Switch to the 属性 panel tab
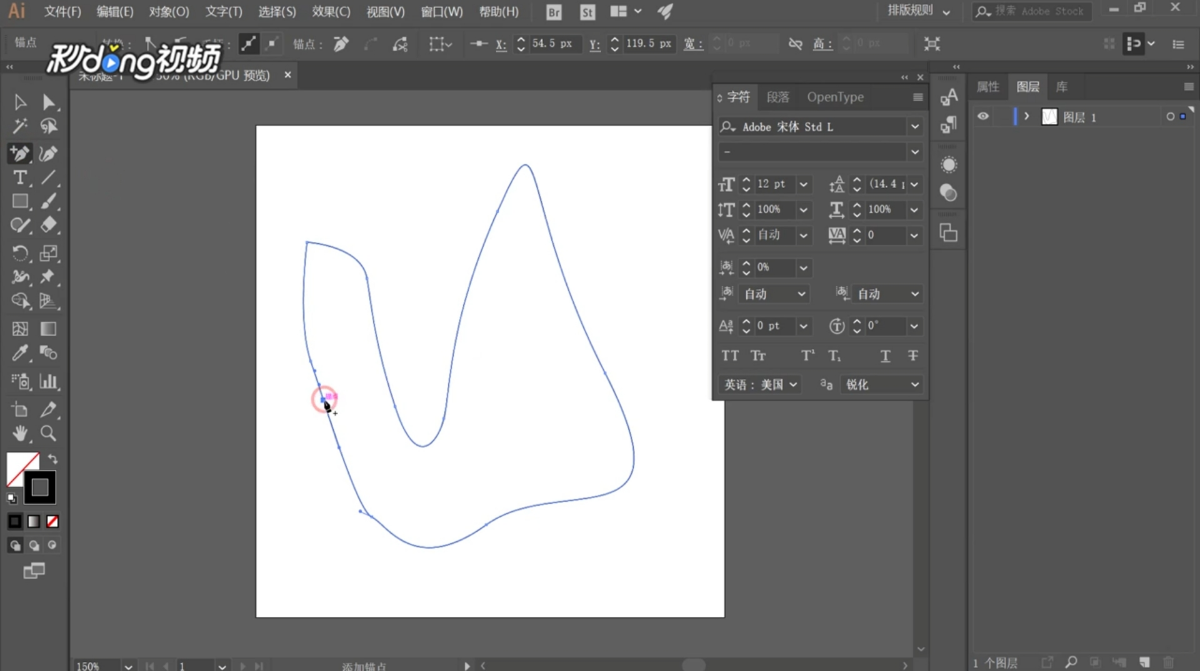The width and height of the screenshot is (1200, 671). pyautogui.click(x=987, y=87)
